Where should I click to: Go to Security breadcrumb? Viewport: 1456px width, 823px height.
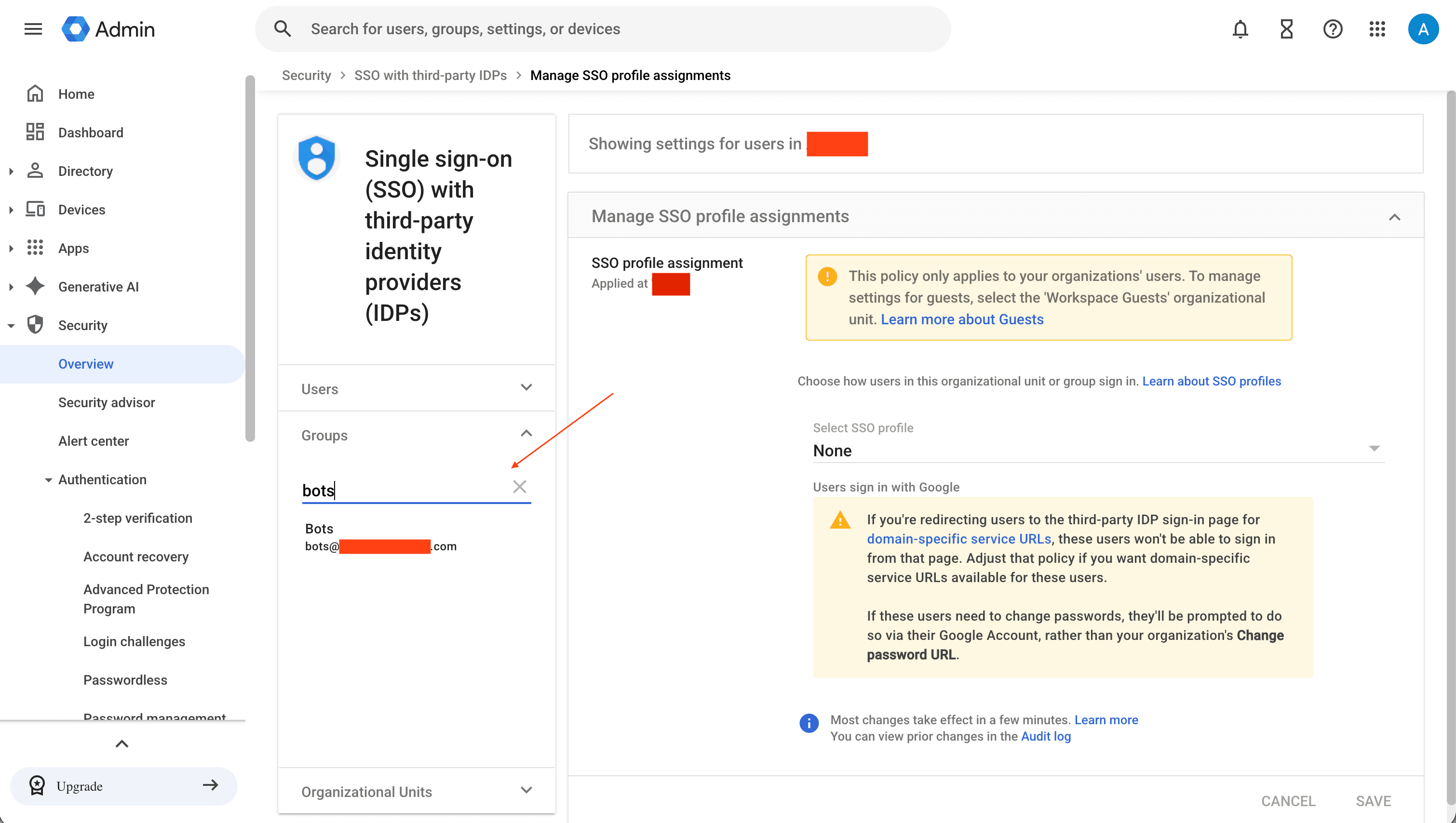click(x=306, y=75)
